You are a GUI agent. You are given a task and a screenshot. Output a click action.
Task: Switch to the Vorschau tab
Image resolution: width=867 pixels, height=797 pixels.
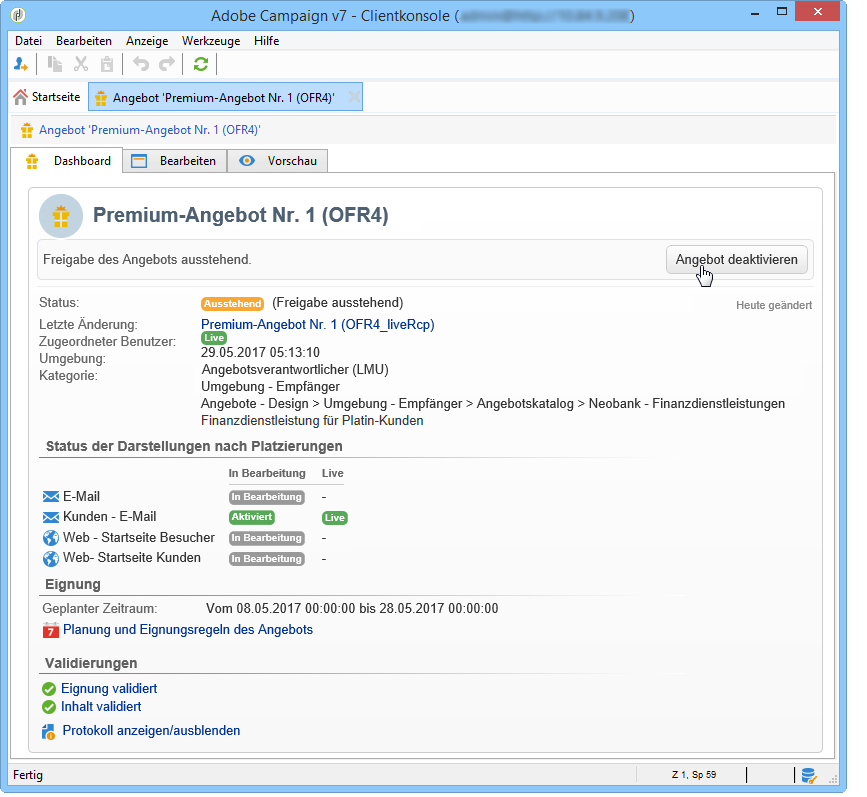click(x=278, y=161)
